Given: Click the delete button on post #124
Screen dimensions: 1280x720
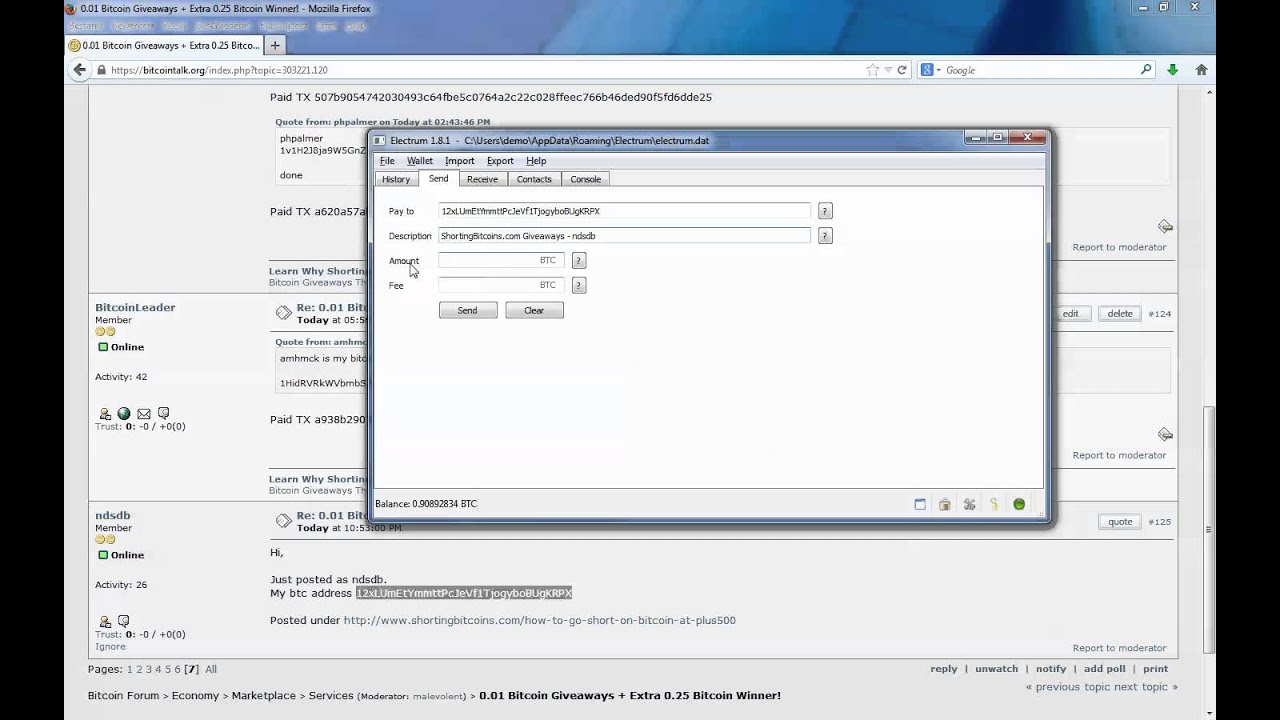Looking at the screenshot, I should [x=1120, y=313].
